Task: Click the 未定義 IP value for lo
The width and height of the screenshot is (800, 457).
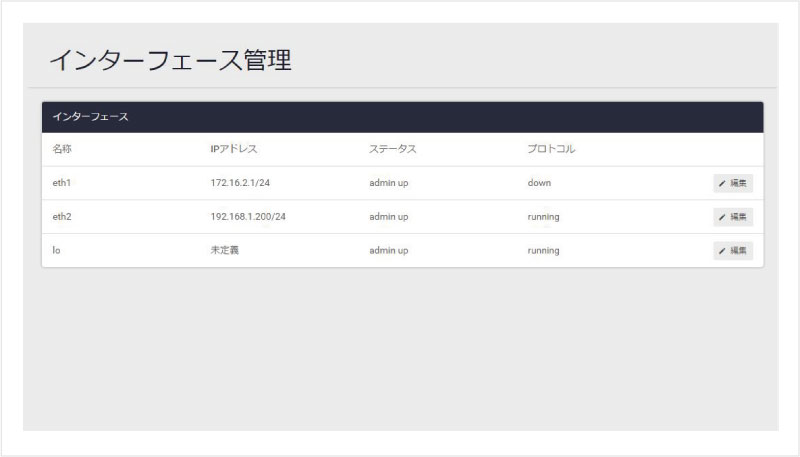Action: point(224,250)
